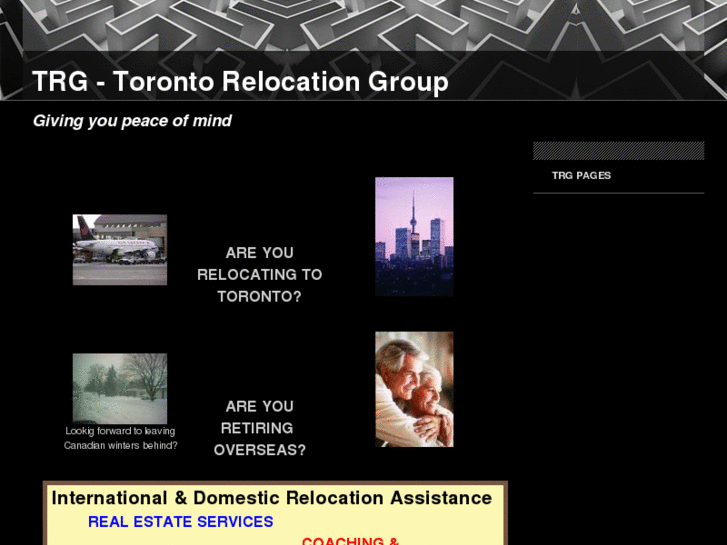Click the Giving you peace of mind tagline

[132, 121]
